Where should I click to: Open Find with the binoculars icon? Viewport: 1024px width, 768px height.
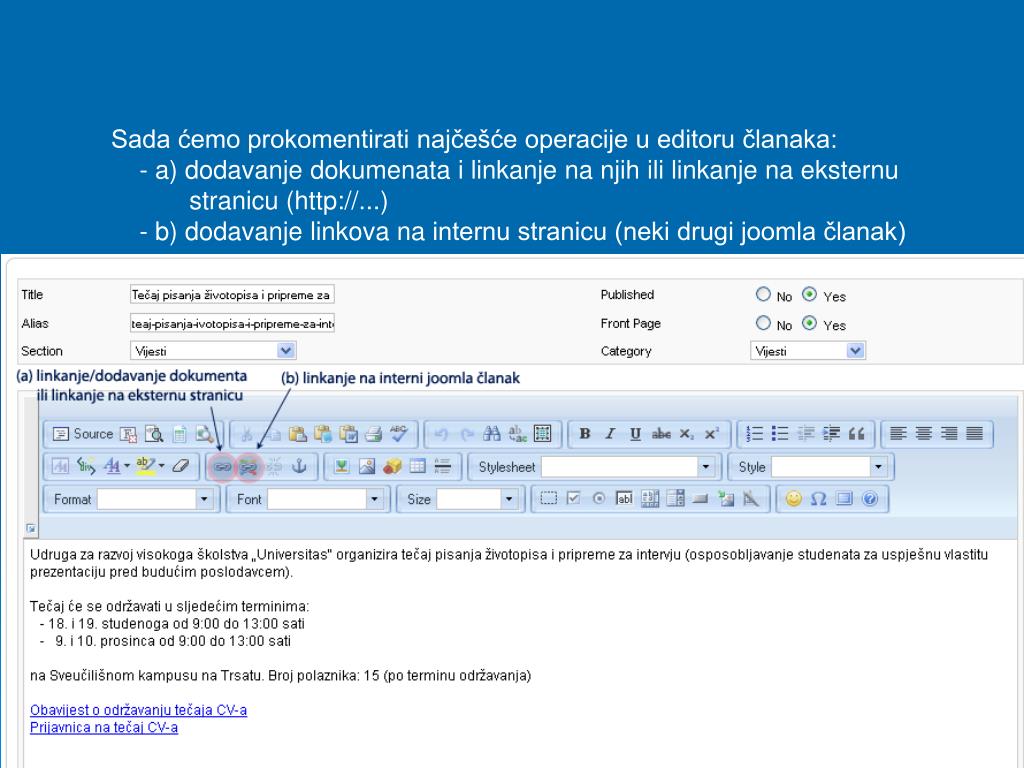(492, 434)
